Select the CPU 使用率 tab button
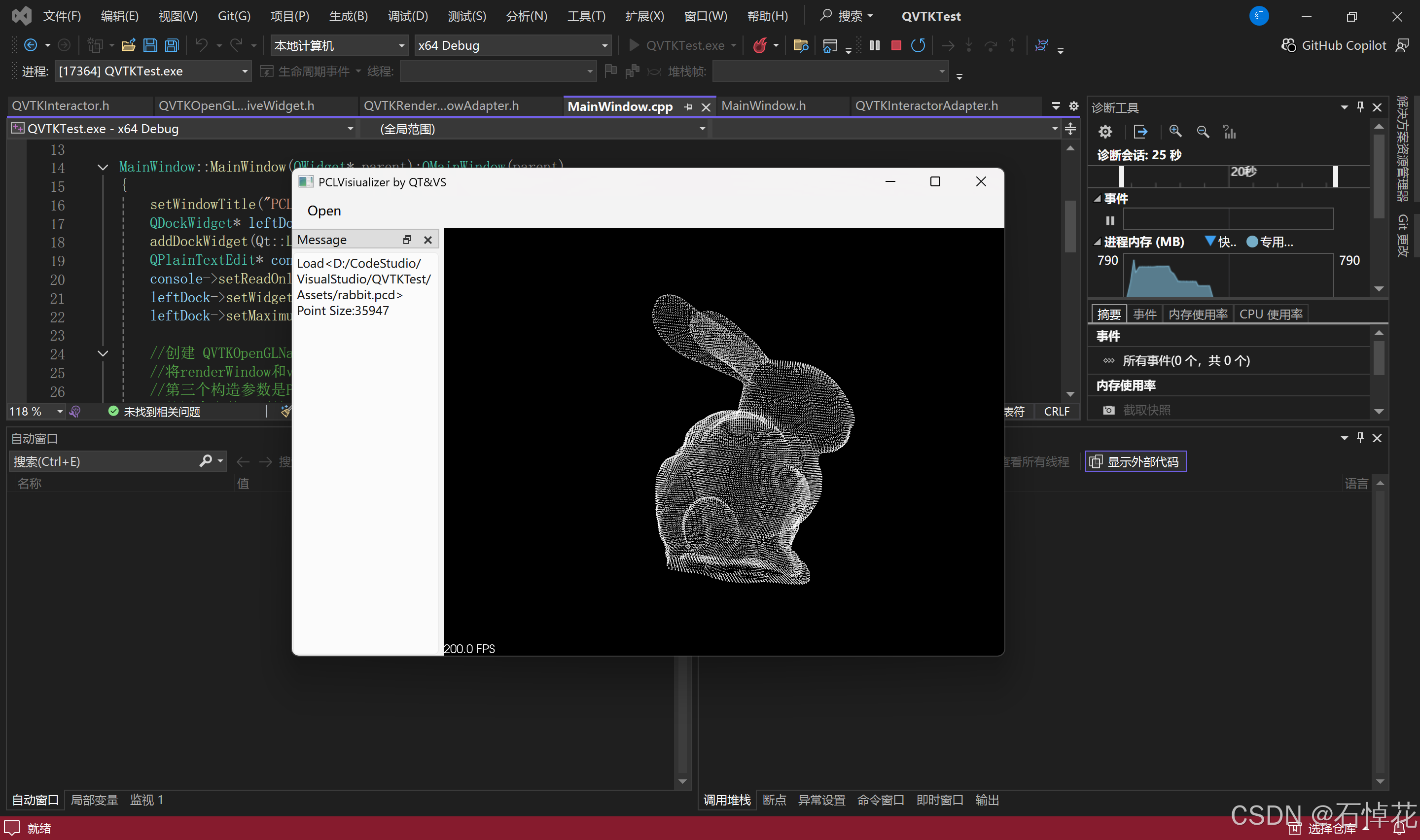Screen dimensions: 1420x840 tap(1271, 314)
